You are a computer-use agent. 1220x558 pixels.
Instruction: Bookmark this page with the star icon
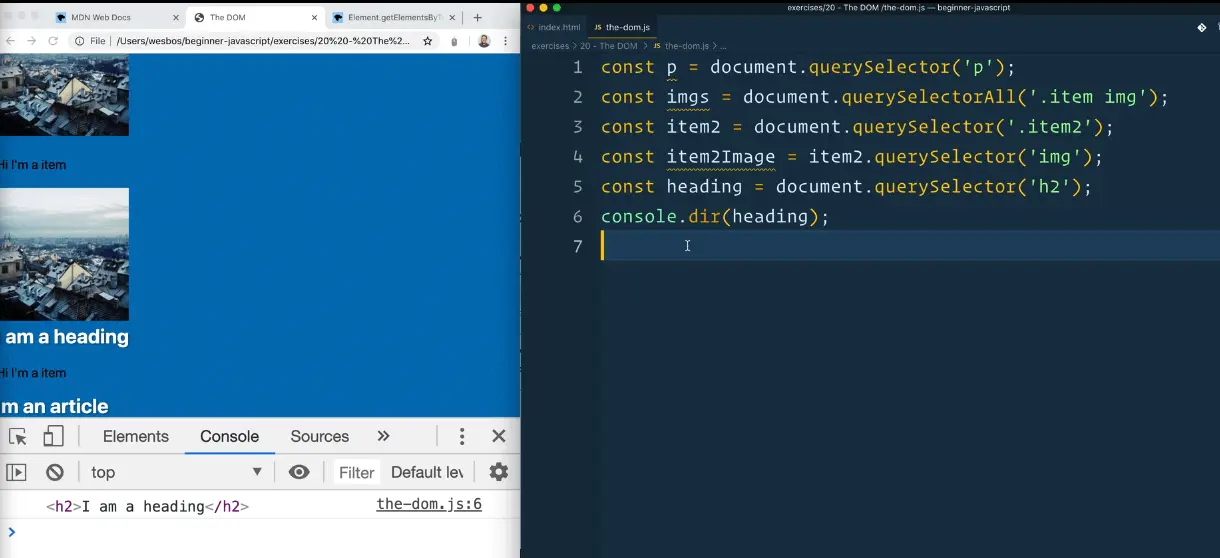pos(428,41)
